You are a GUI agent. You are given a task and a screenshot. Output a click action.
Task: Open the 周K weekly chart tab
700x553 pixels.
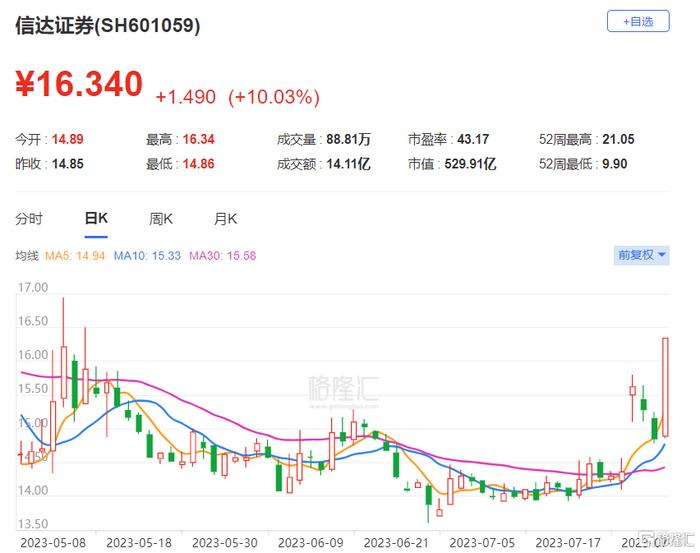tap(161, 219)
